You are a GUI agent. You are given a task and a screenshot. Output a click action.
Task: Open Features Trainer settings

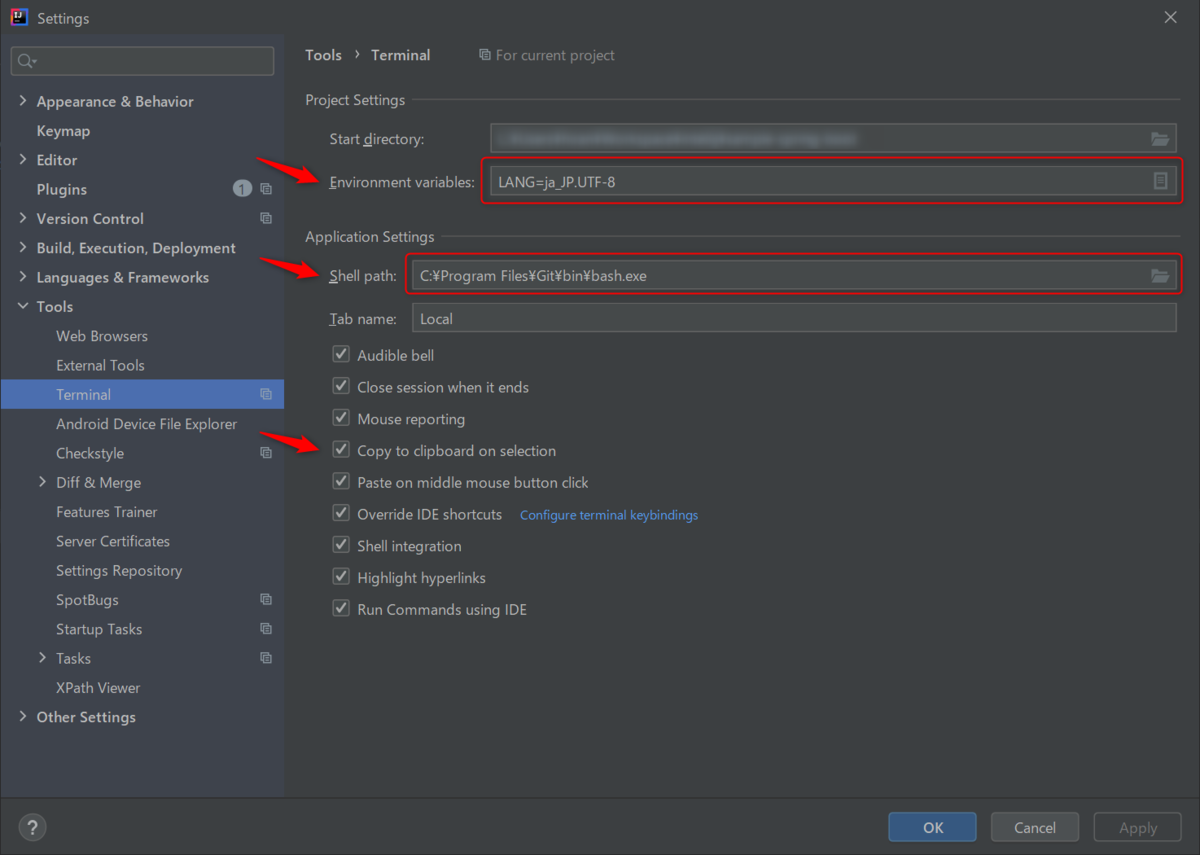point(107,512)
